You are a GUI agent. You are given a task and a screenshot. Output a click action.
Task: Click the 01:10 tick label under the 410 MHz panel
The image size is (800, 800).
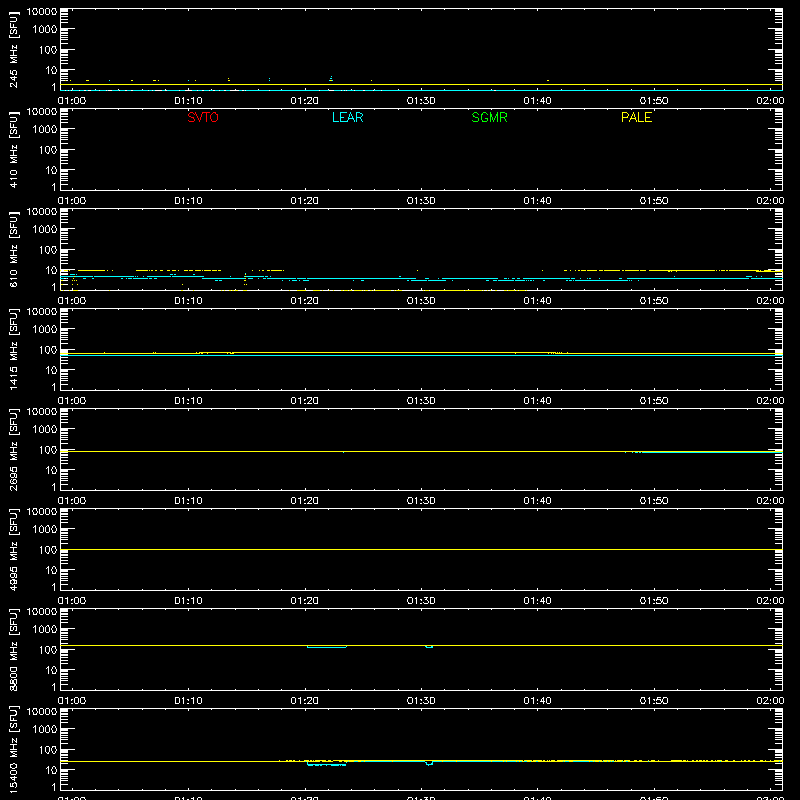188,201
